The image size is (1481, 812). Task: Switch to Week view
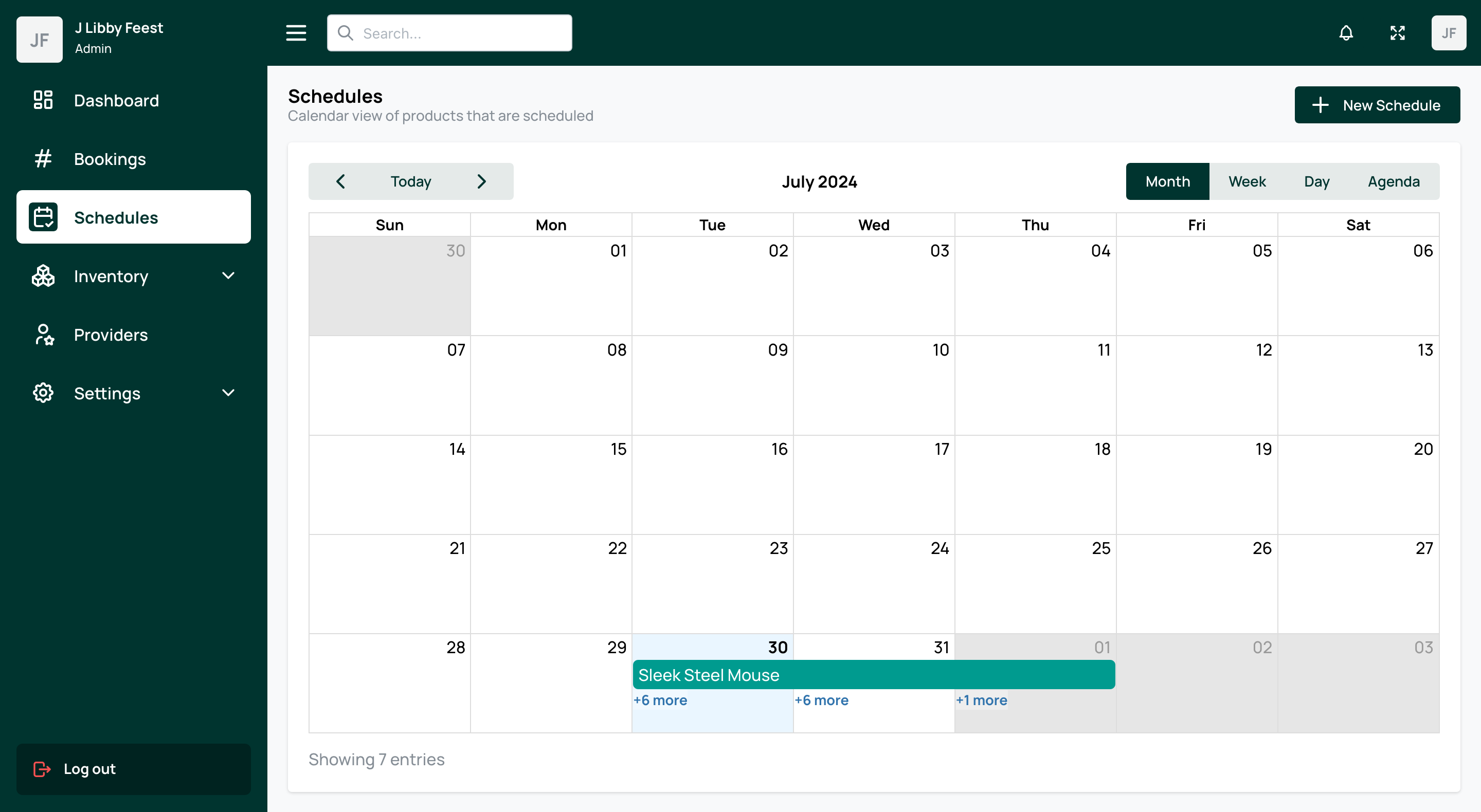(x=1247, y=181)
